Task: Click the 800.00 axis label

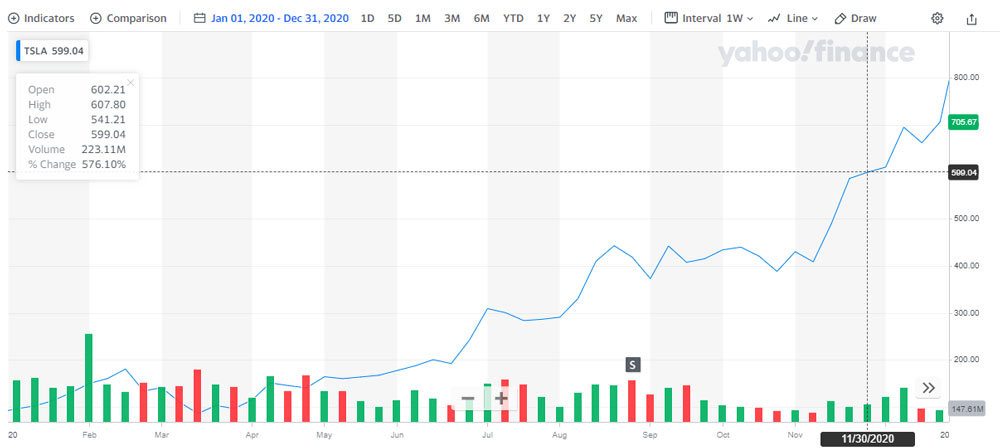Action: click(x=966, y=77)
